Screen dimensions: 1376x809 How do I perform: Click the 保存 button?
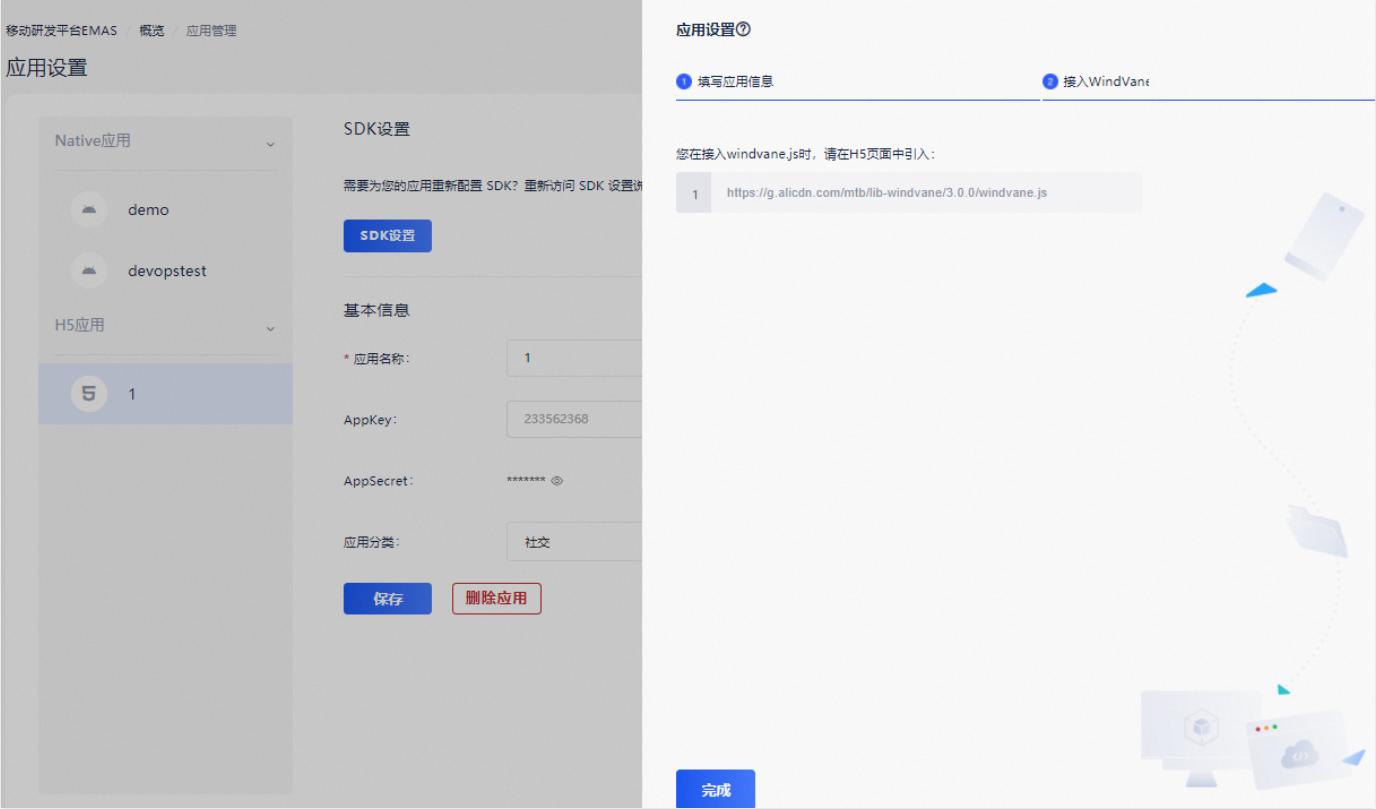387,599
